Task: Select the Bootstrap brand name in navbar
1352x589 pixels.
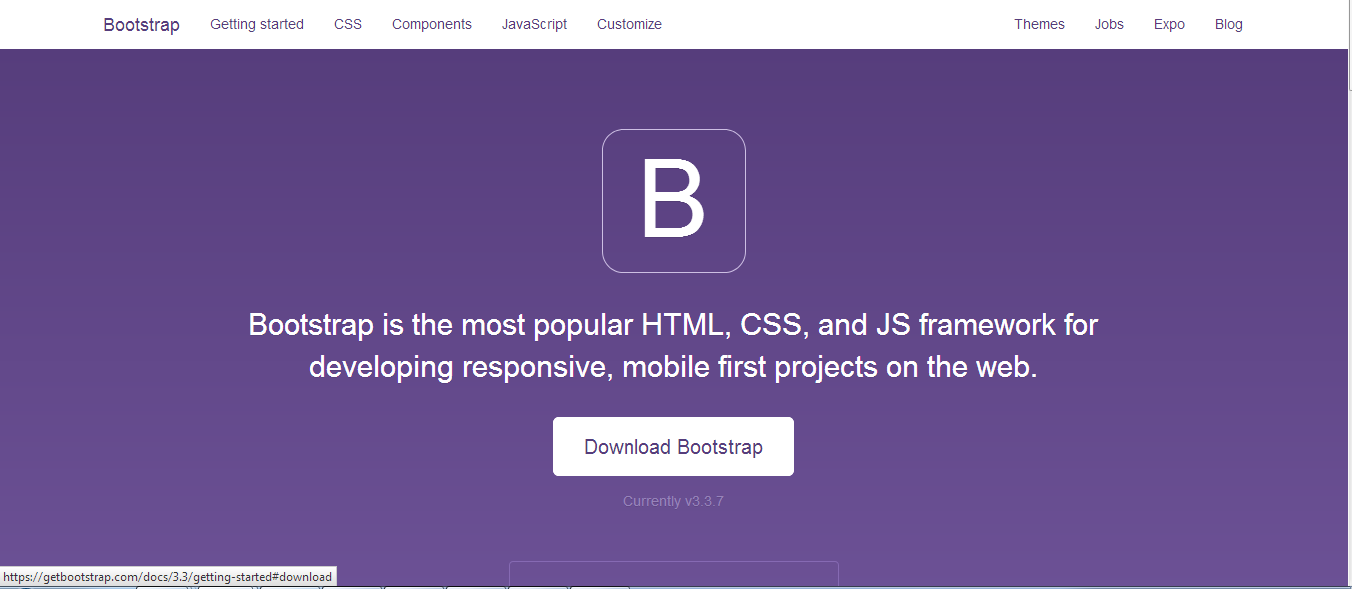Action: [x=140, y=24]
